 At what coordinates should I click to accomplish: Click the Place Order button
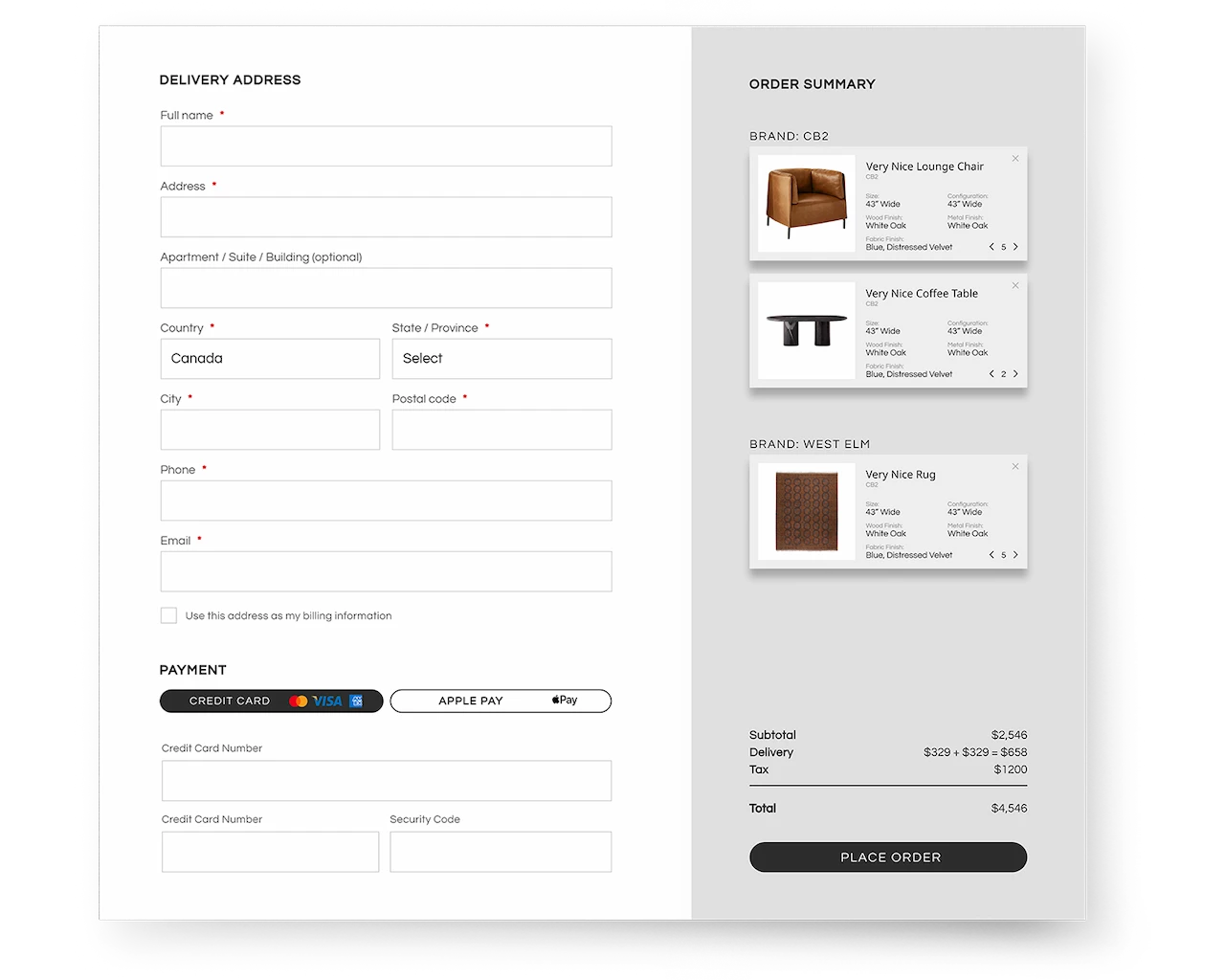tap(888, 857)
